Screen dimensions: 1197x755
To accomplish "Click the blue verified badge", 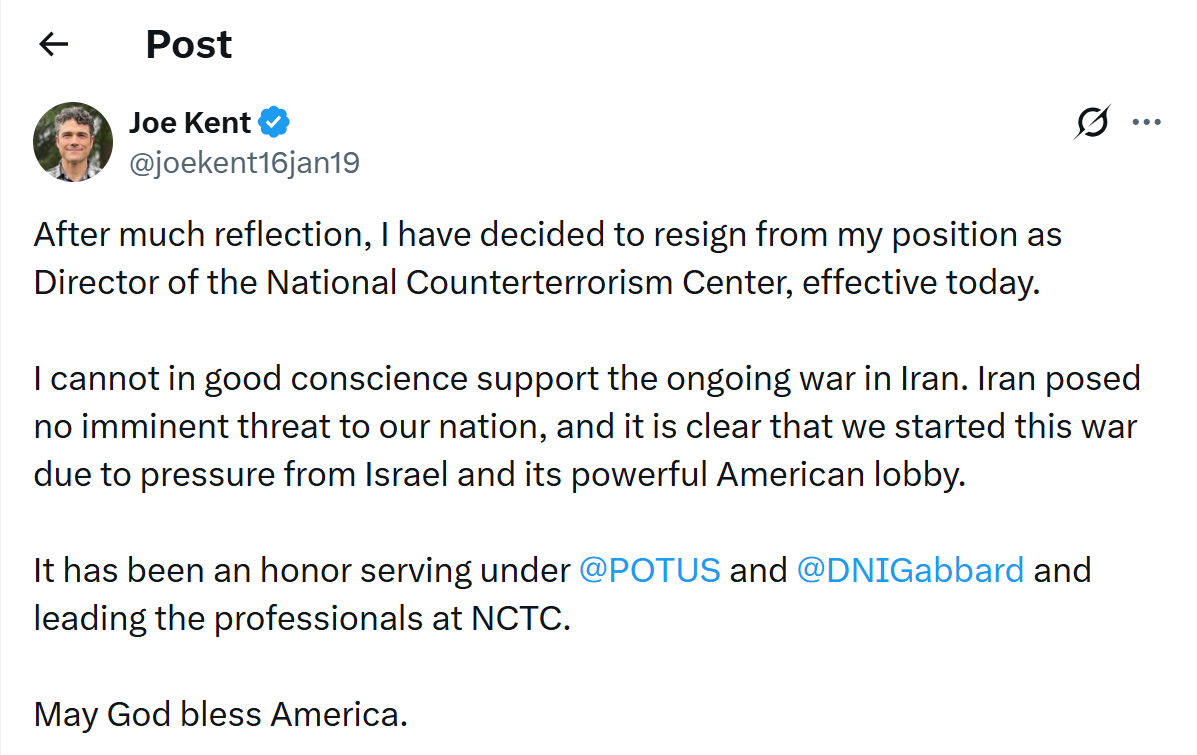I will [274, 123].
